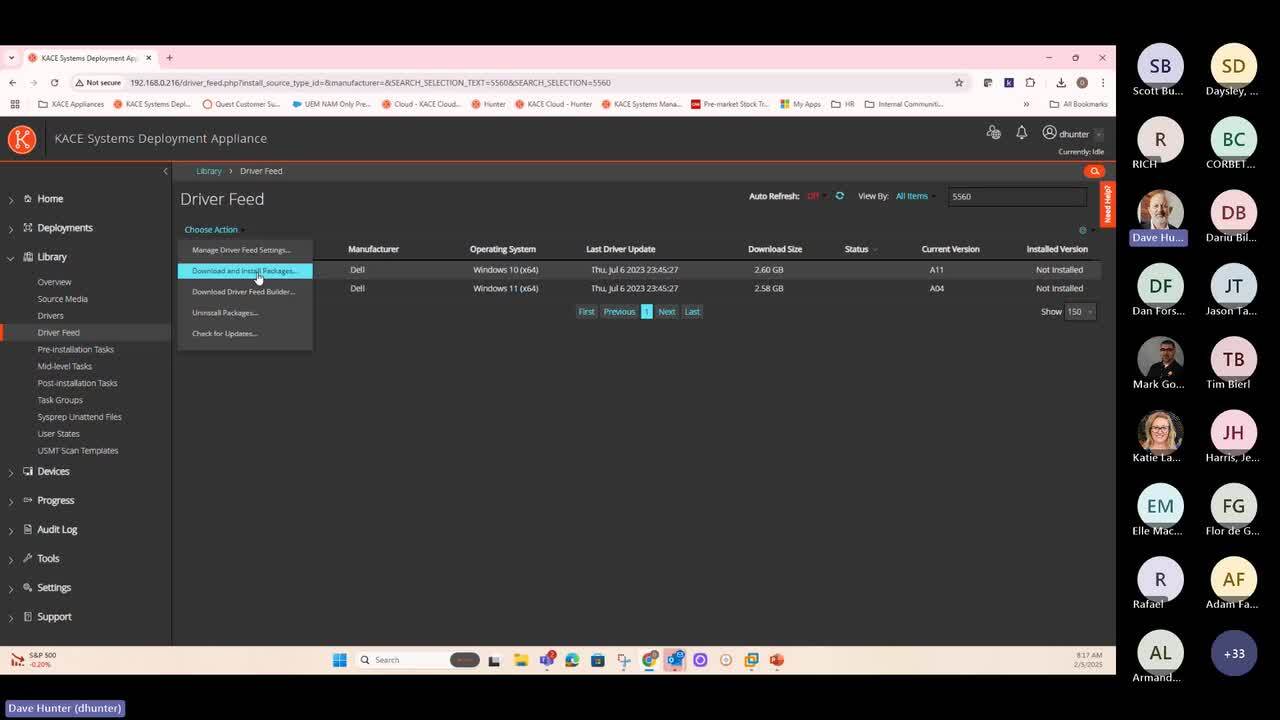Open File Explorer from the taskbar
Screen dimensions: 1280x720
pyautogui.click(x=520, y=660)
